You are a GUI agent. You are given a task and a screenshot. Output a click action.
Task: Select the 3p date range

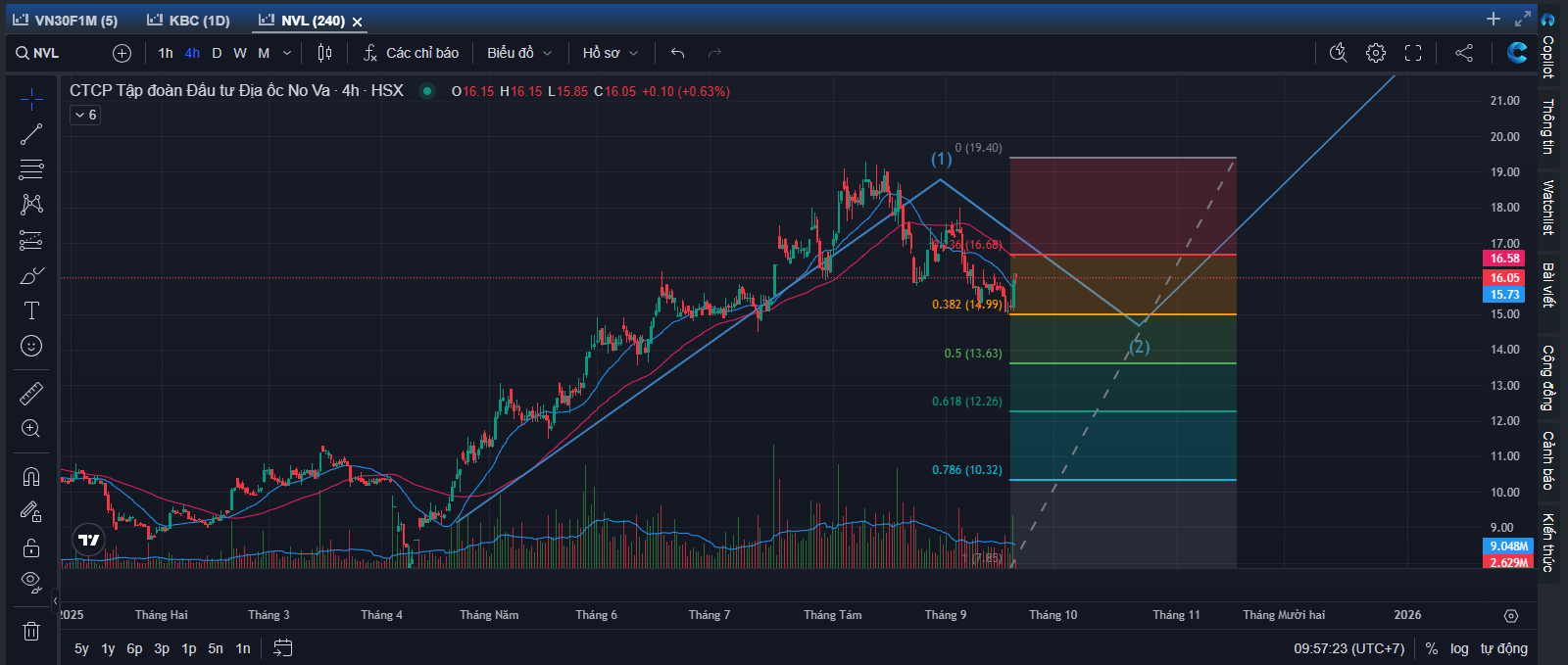coord(162,648)
